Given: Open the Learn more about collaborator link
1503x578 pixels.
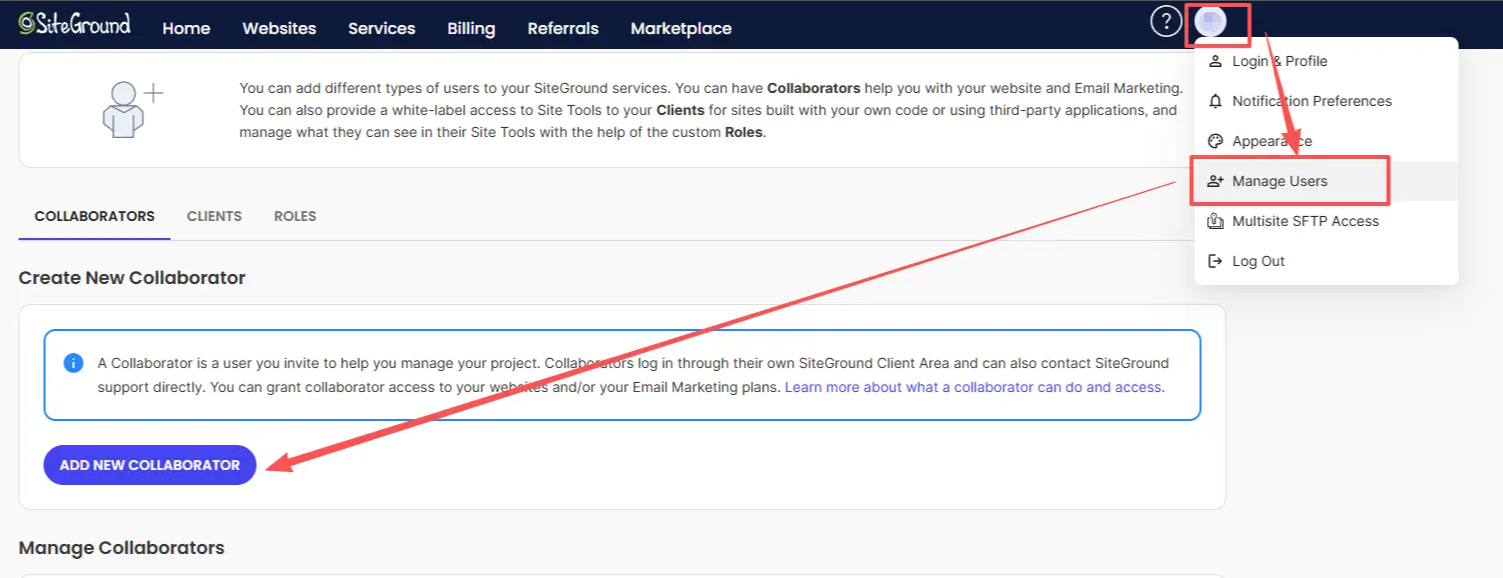Looking at the screenshot, I should pyautogui.click(x=973, y=387).
